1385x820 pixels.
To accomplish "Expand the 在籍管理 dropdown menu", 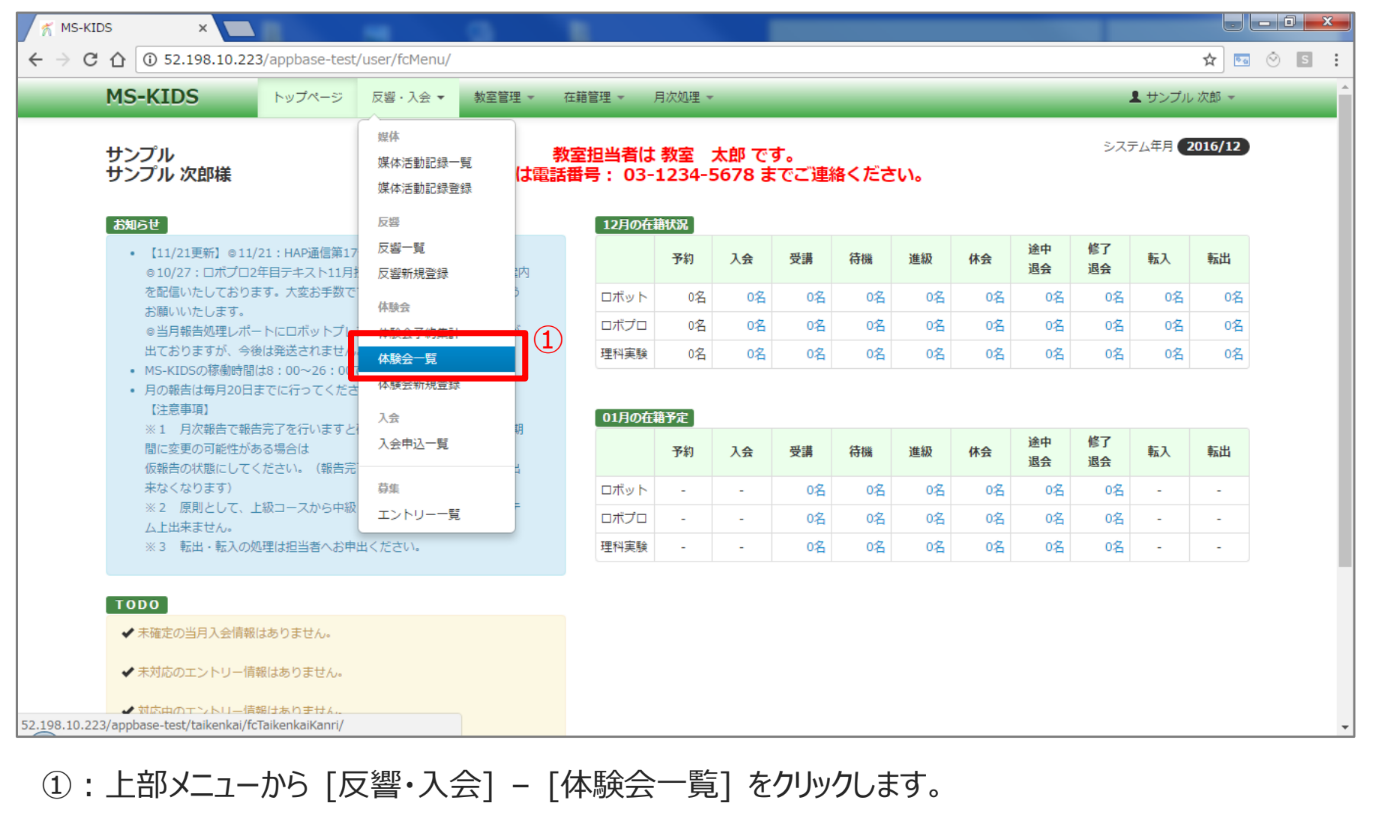I will (593, 98).
